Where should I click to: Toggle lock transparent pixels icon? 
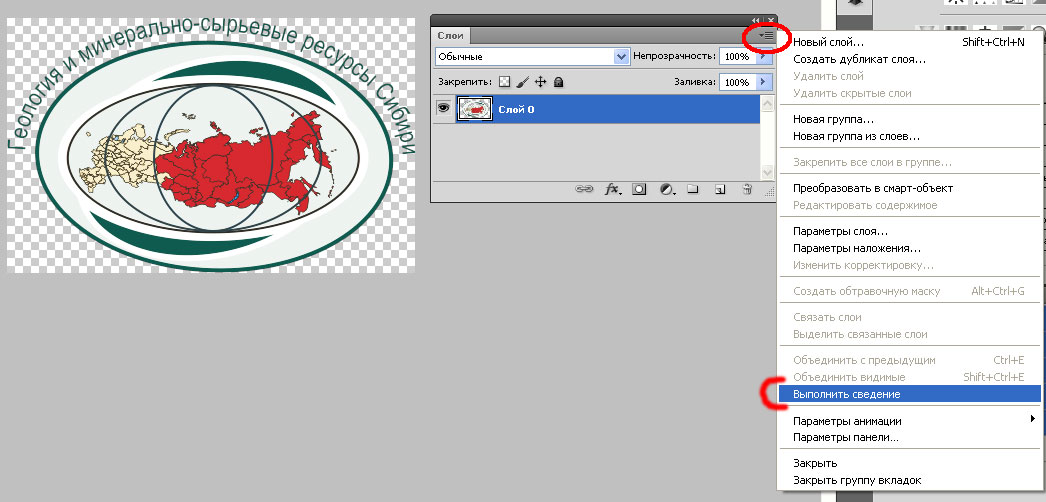[505, 82]
